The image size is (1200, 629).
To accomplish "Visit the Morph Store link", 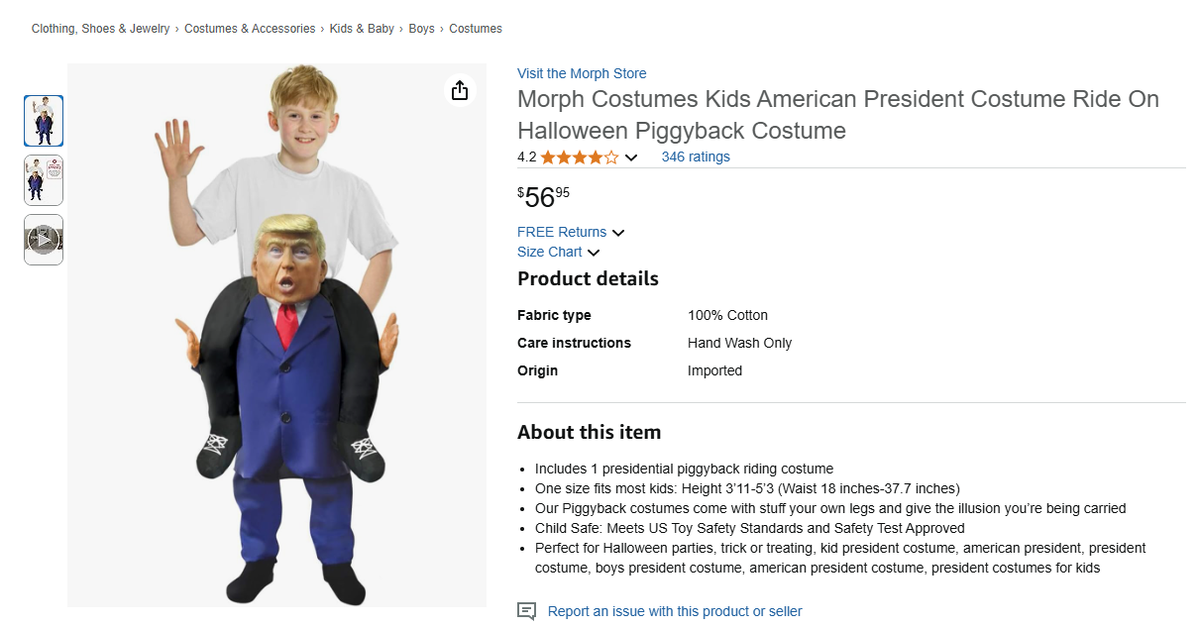I will (581, 73).
